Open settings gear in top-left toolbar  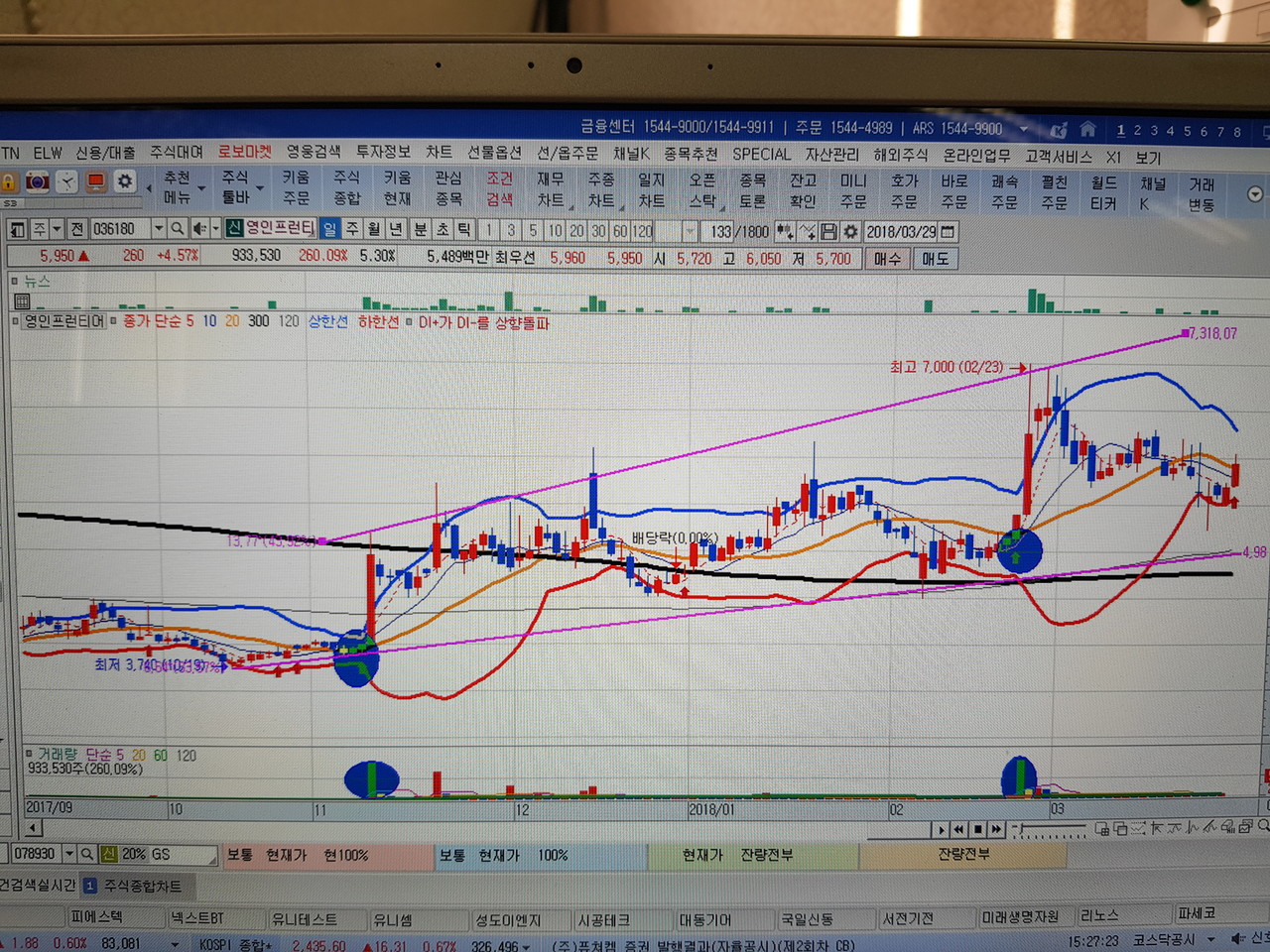click(124, 181)
